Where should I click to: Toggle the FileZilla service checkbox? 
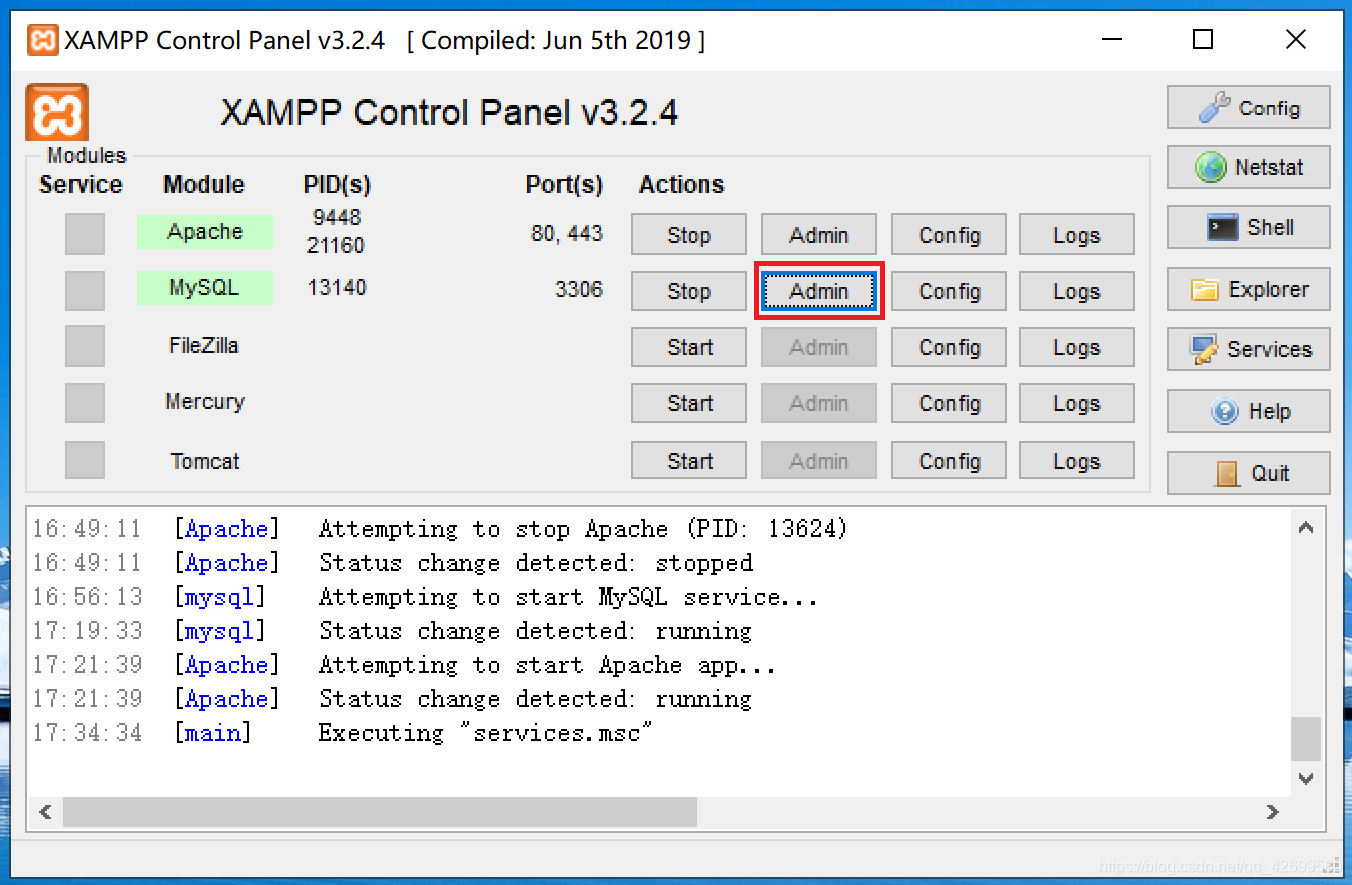(85, 346)
